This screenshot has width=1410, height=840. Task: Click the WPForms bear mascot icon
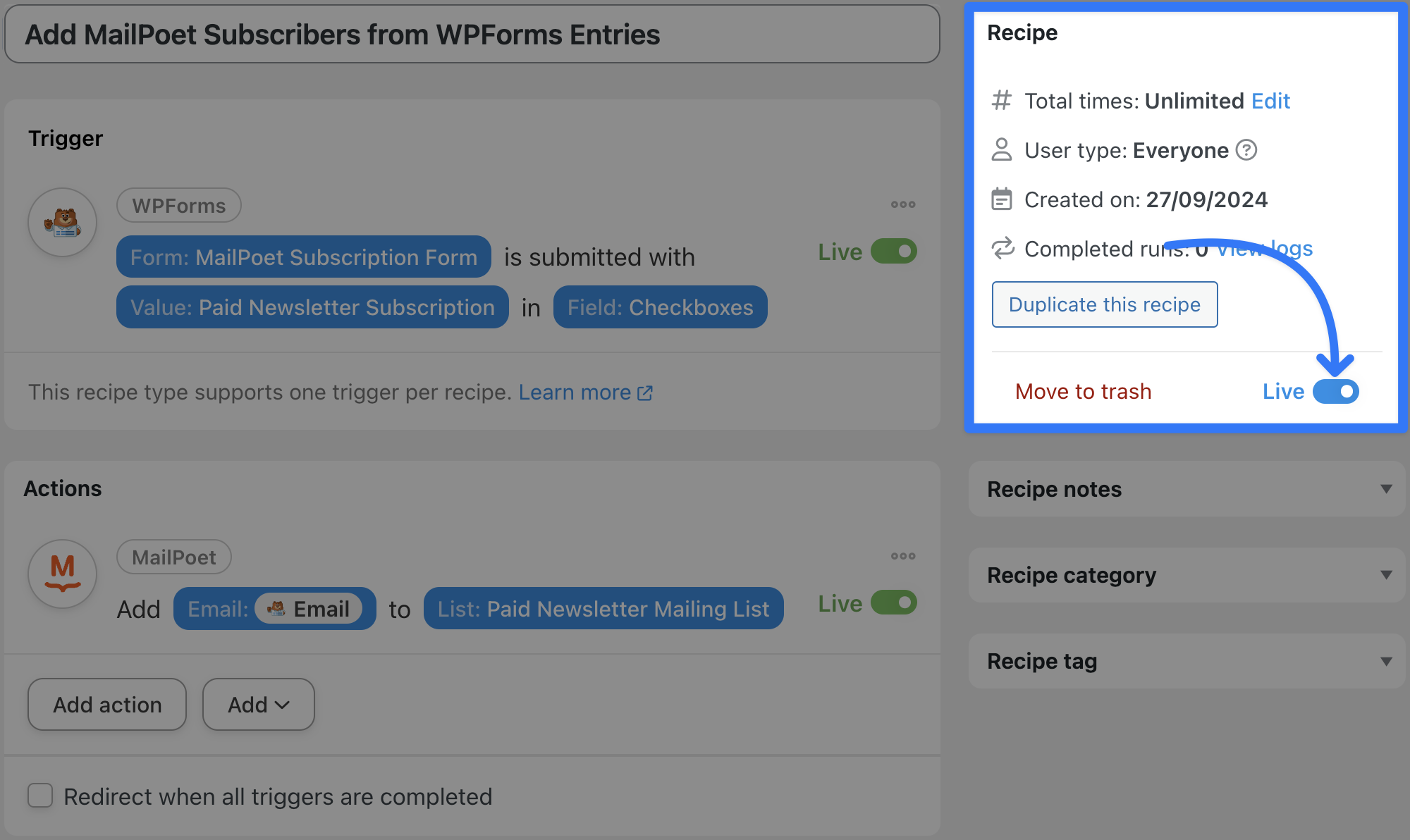pyautogui.click(x=63, y=223)
